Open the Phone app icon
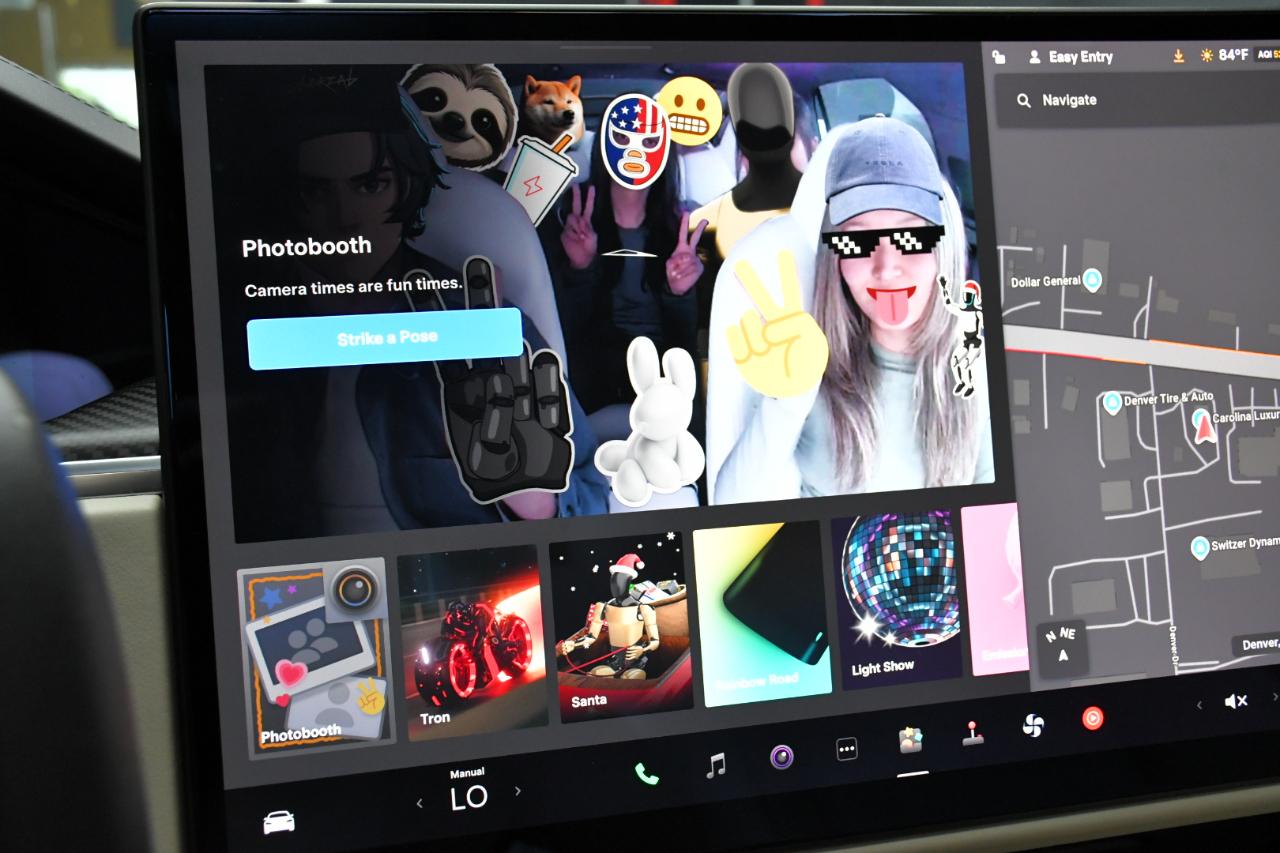 point(646,773)
